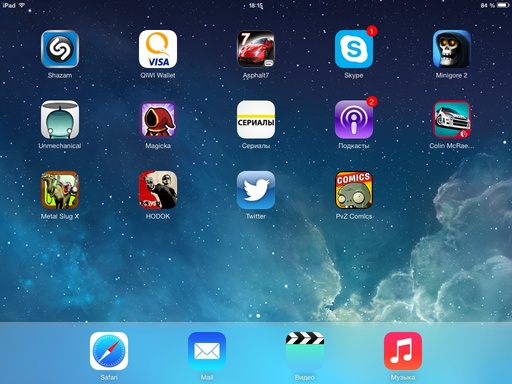Viewport: 512px width, 384px height.
Task: Launch the HODOK app
Action: click(x=158, y=190)
